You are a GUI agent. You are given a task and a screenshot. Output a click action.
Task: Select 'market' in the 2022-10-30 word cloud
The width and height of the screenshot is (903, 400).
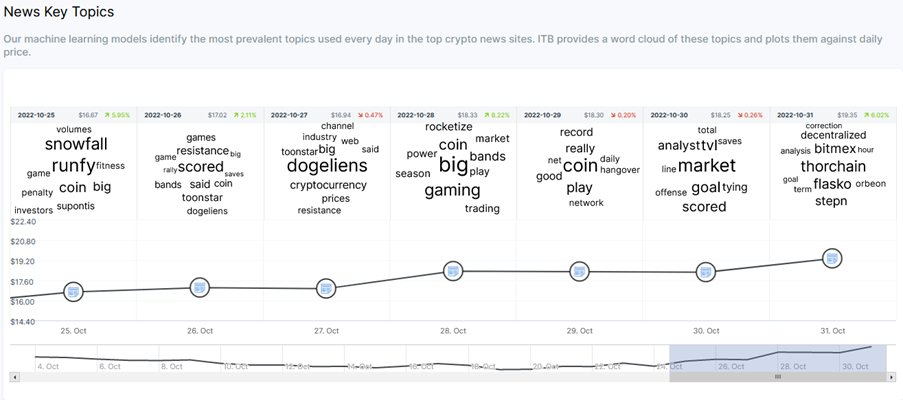pos(707,165)
